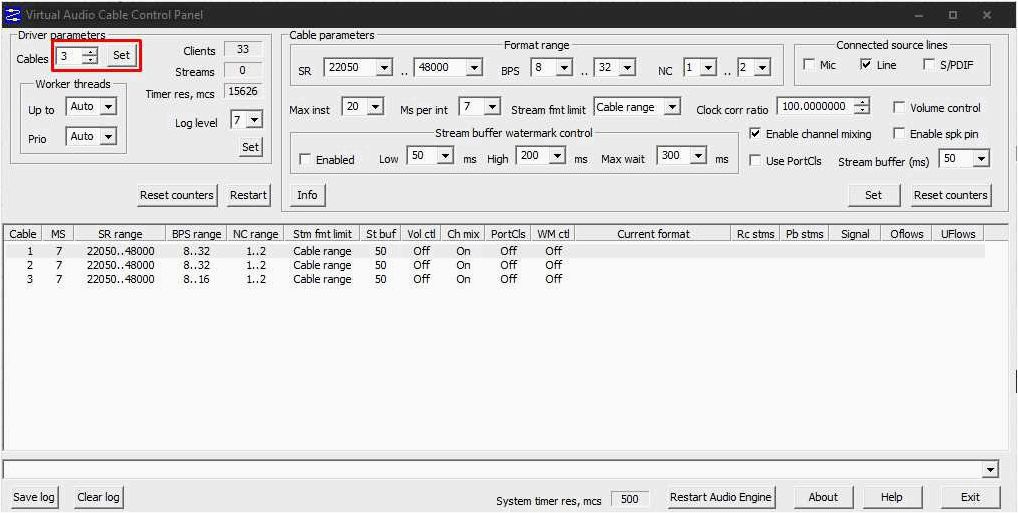Click the Clock corr ratio spinner

coord(862,106)
